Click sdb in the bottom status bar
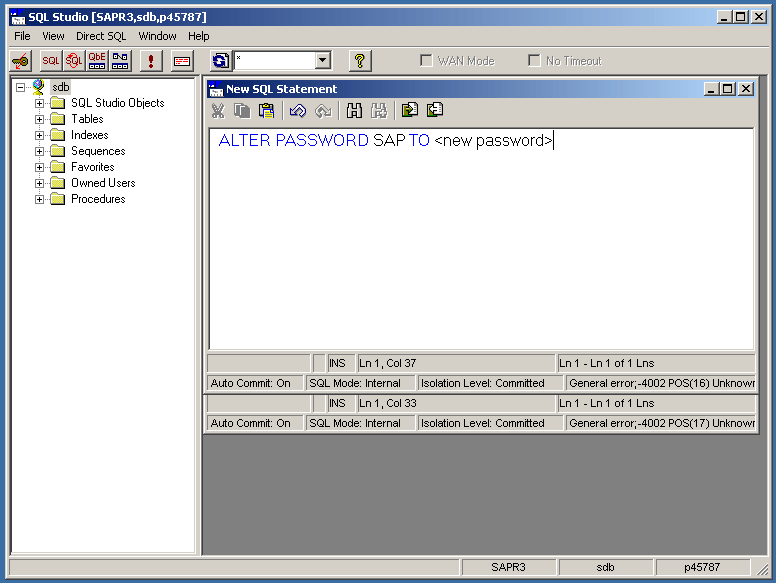The image size is (776, 583). [x=605, y=567]
